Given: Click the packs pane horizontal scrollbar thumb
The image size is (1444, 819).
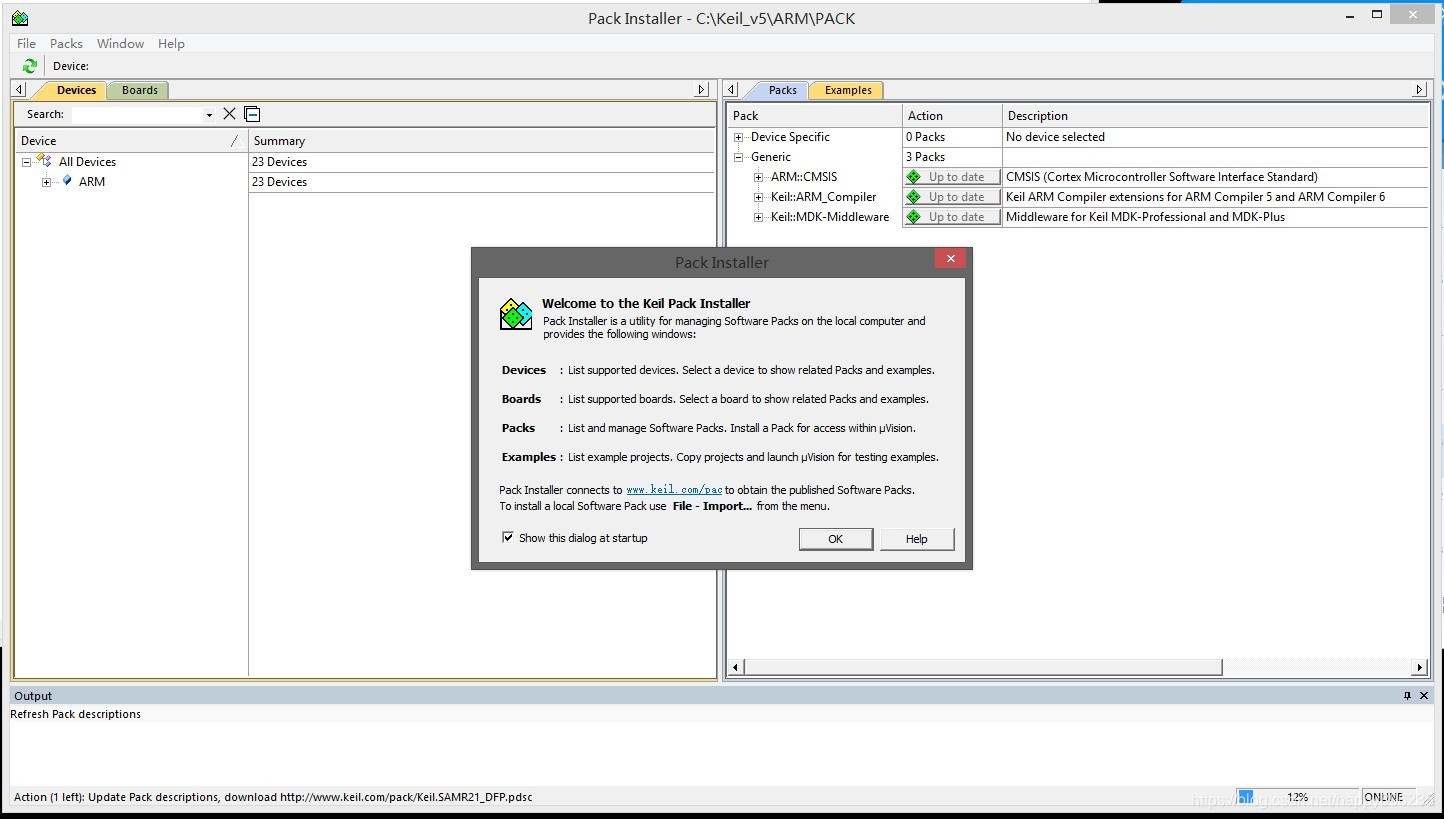Looking at the screenshot, I should [x=982, y=667].
